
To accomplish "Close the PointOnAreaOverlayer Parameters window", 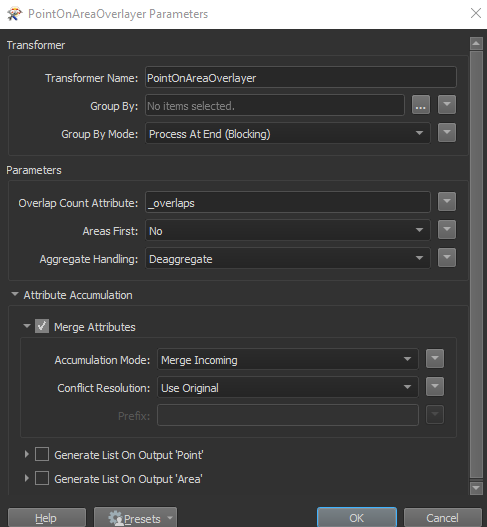I will coord(476,13).
